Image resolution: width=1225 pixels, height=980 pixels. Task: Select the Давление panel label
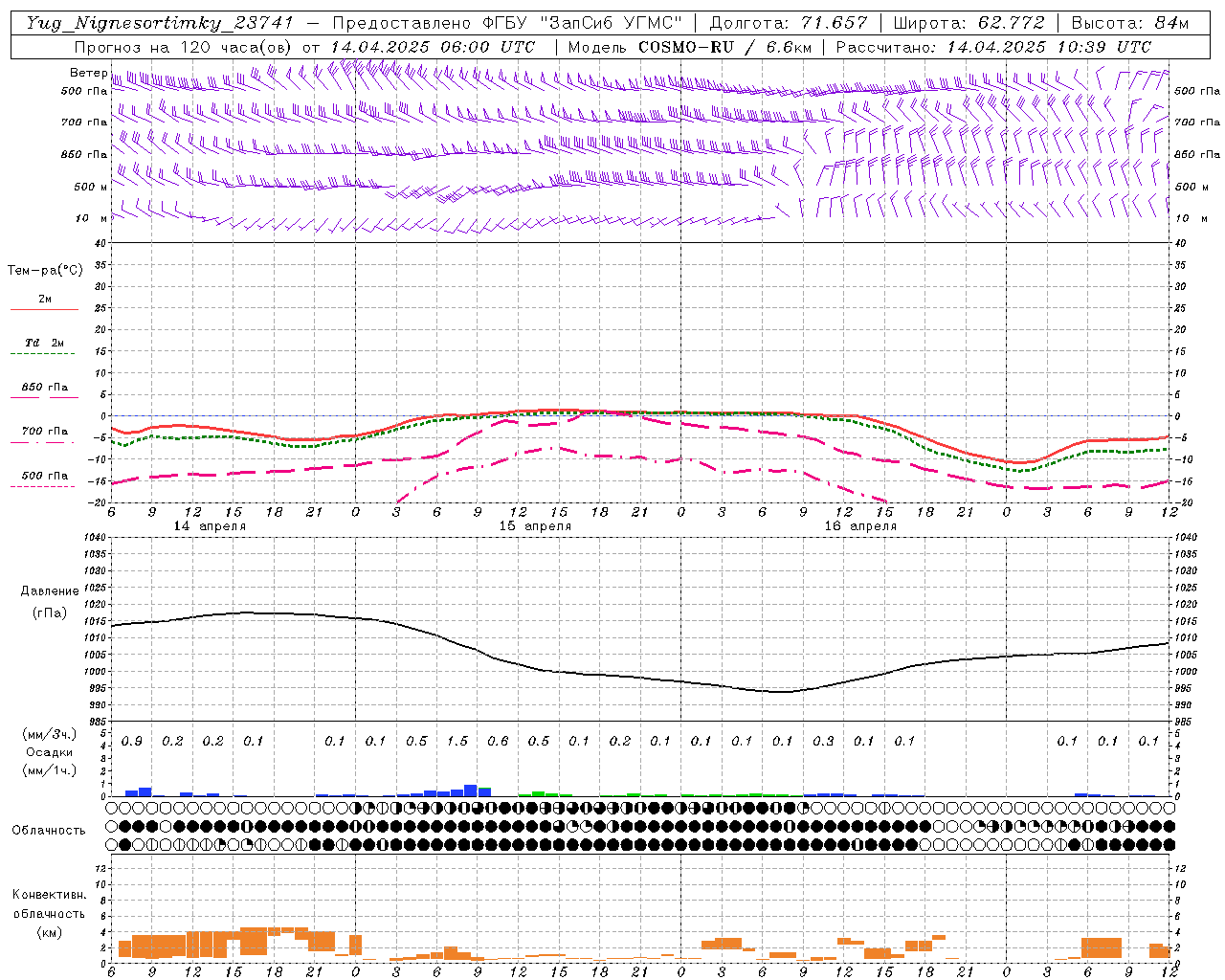50,590
